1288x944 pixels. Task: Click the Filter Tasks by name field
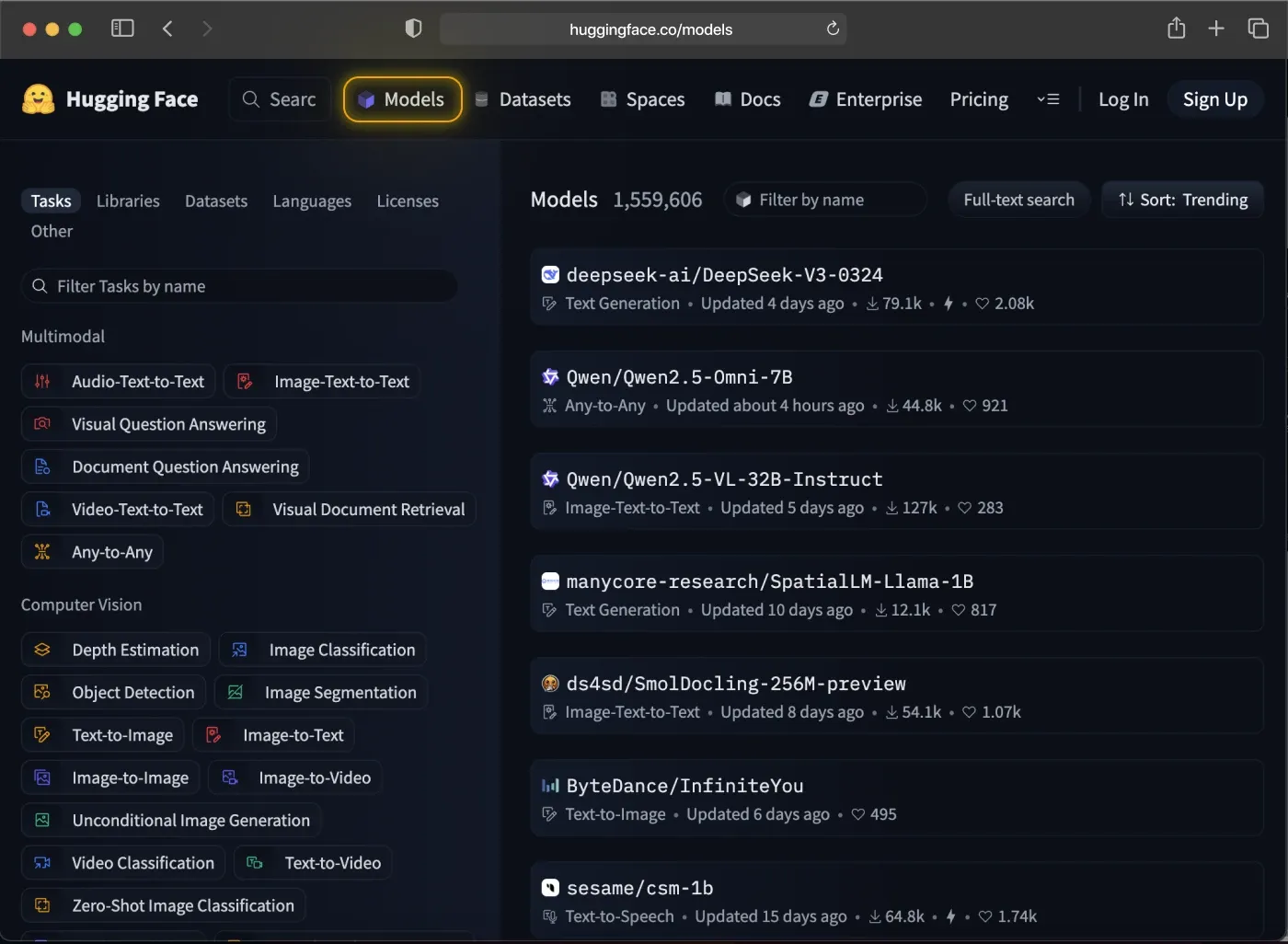[239, 286]
